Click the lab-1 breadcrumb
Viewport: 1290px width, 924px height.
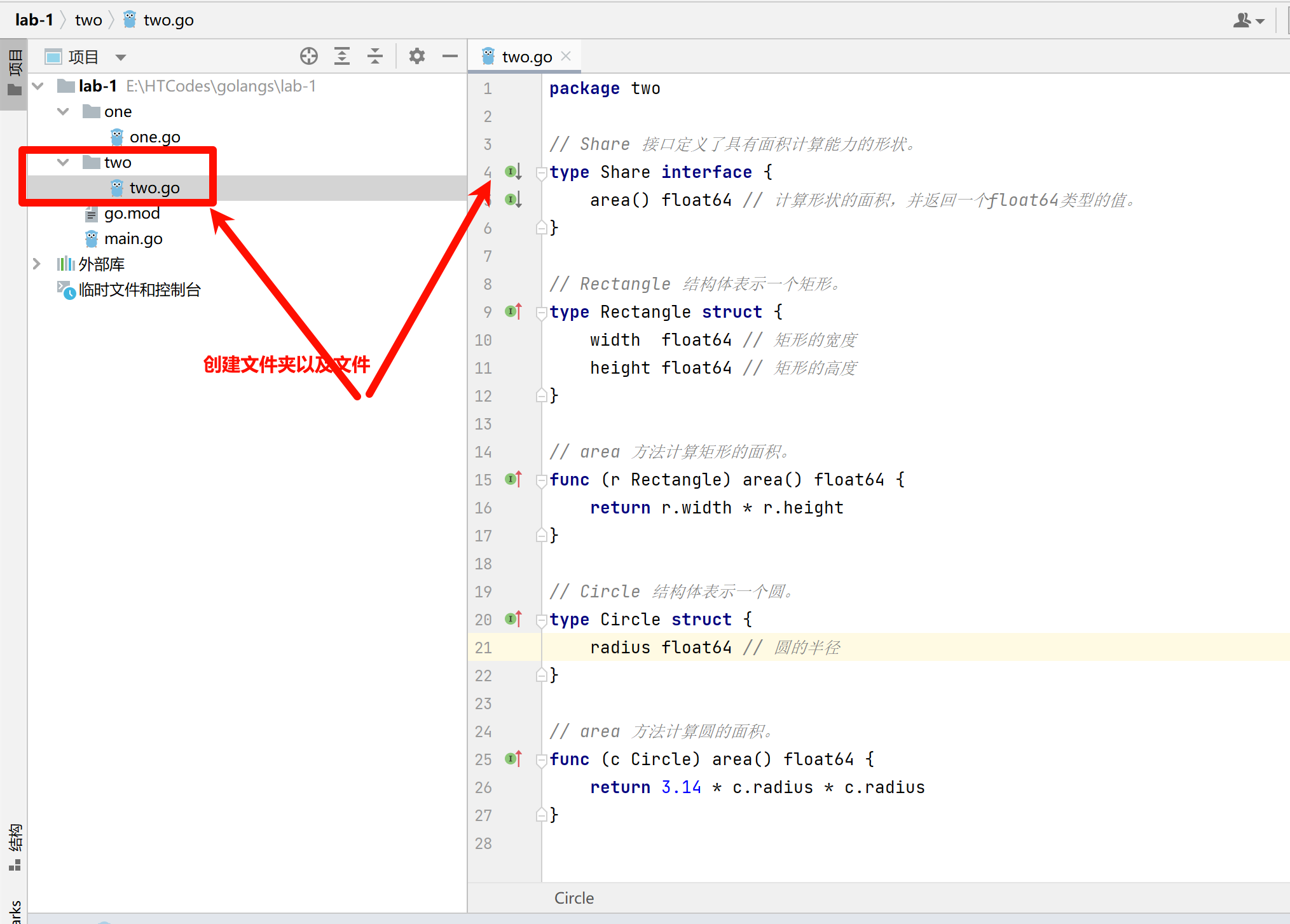[34, 20]
